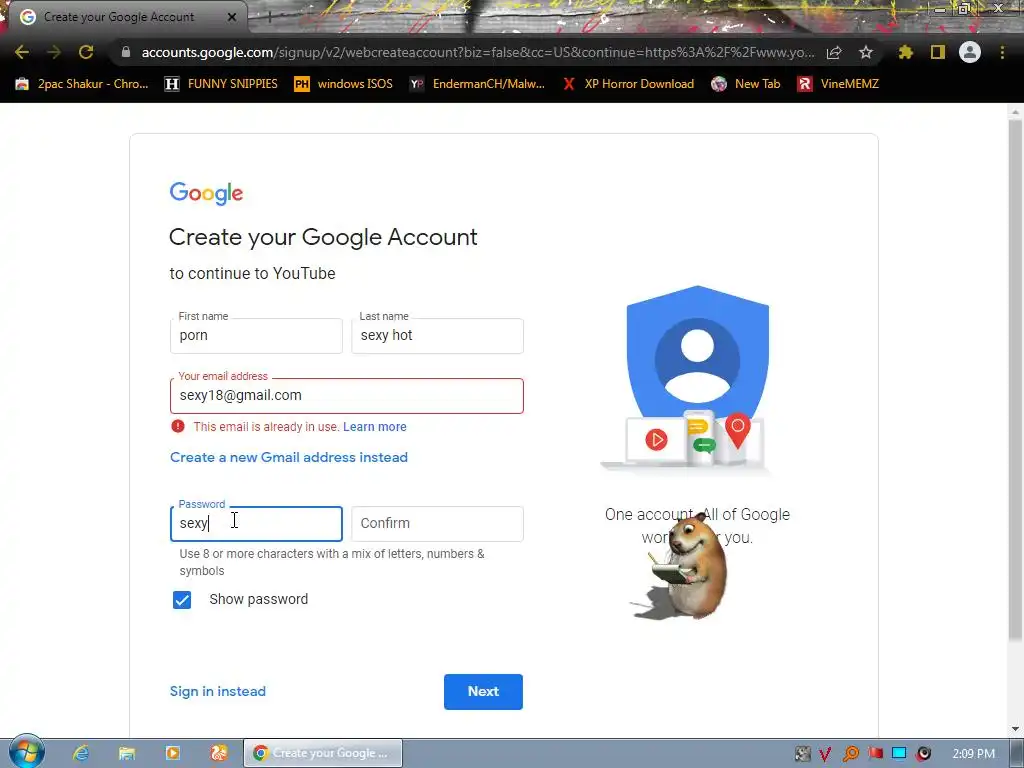Open the EndermanCH/Malw... bookmark
This screenshot has width=1024, height=768.
477,84
